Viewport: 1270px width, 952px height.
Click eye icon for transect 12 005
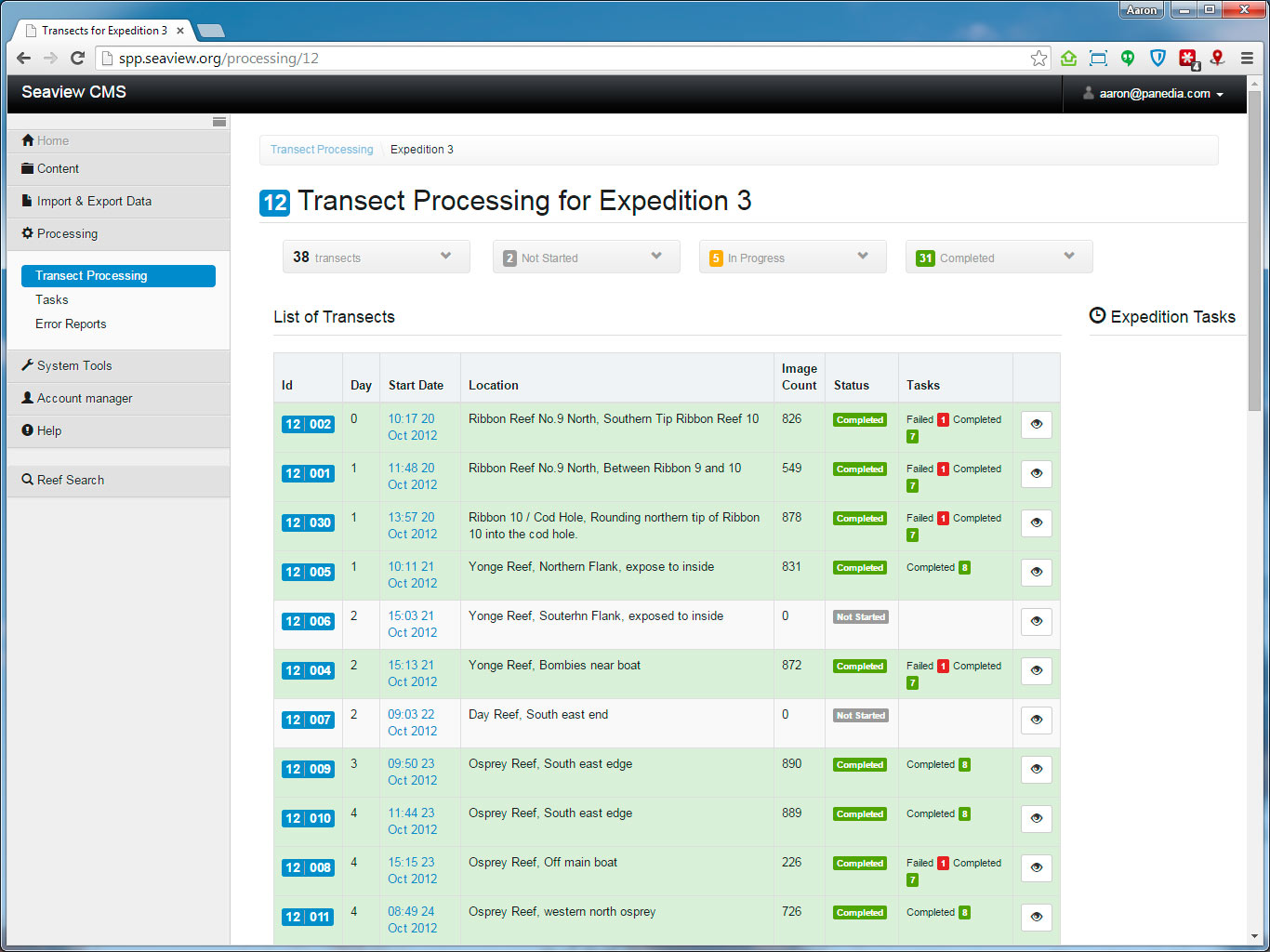tap(1036, 573)
